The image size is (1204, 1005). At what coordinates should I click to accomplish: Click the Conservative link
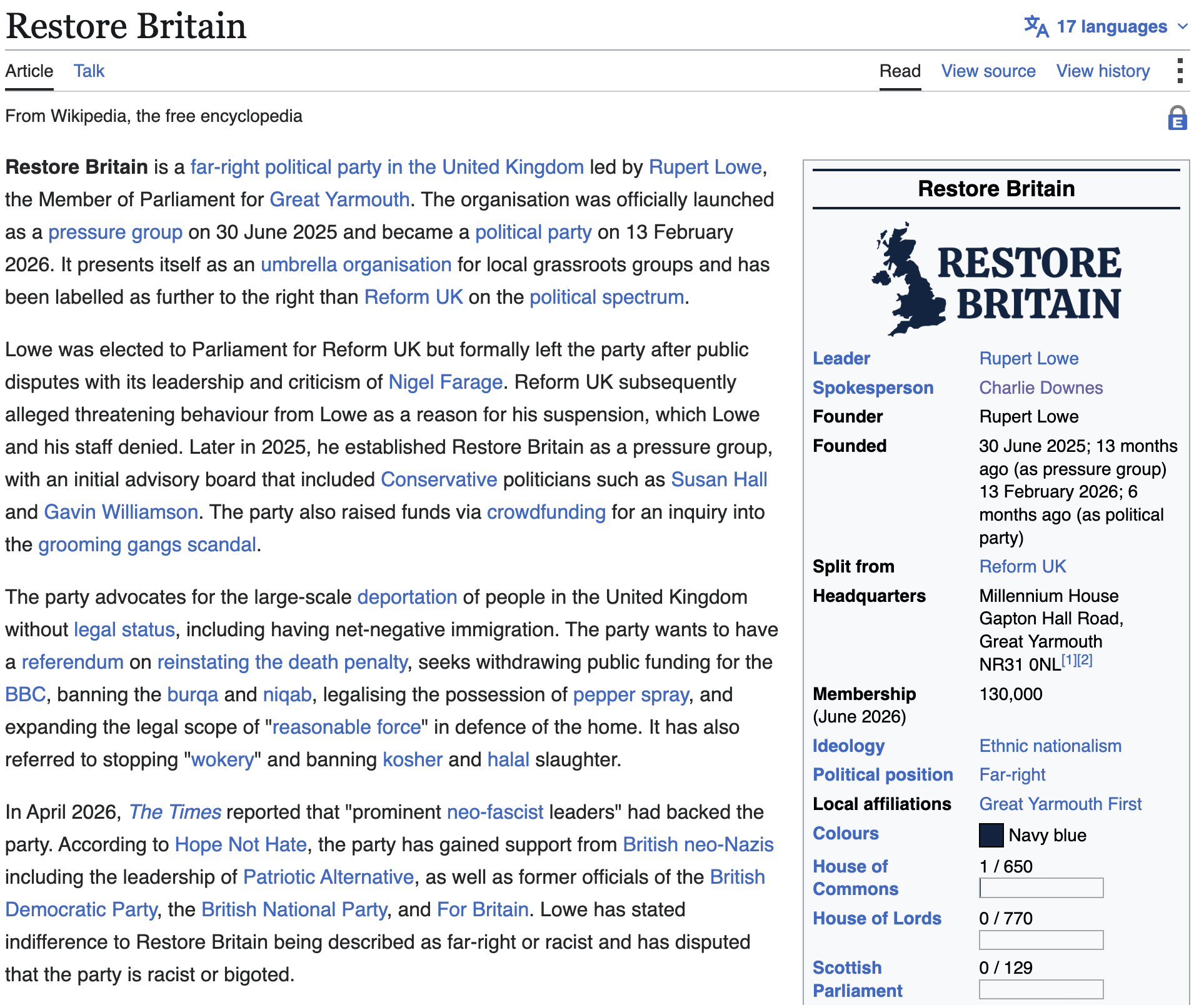pos(439,479)
